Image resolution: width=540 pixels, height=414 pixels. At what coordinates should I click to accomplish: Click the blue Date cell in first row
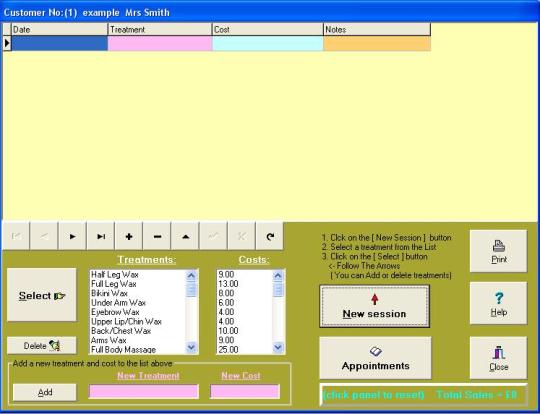click(x=60, y=43)
